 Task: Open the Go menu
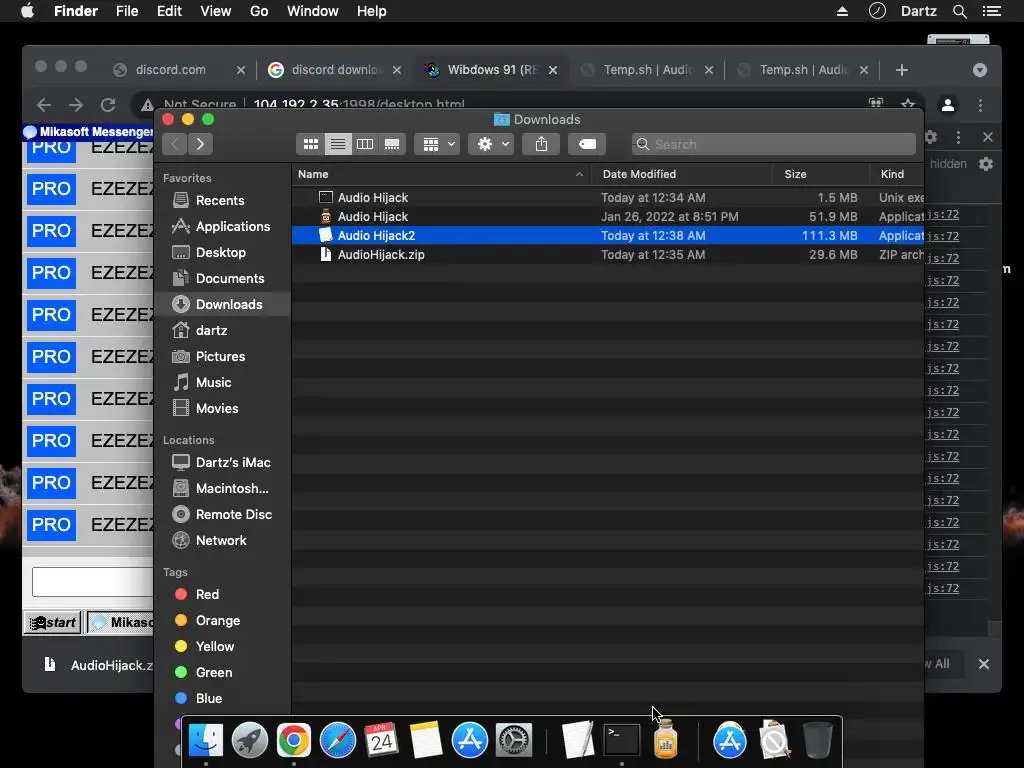[x=259, y=11]
